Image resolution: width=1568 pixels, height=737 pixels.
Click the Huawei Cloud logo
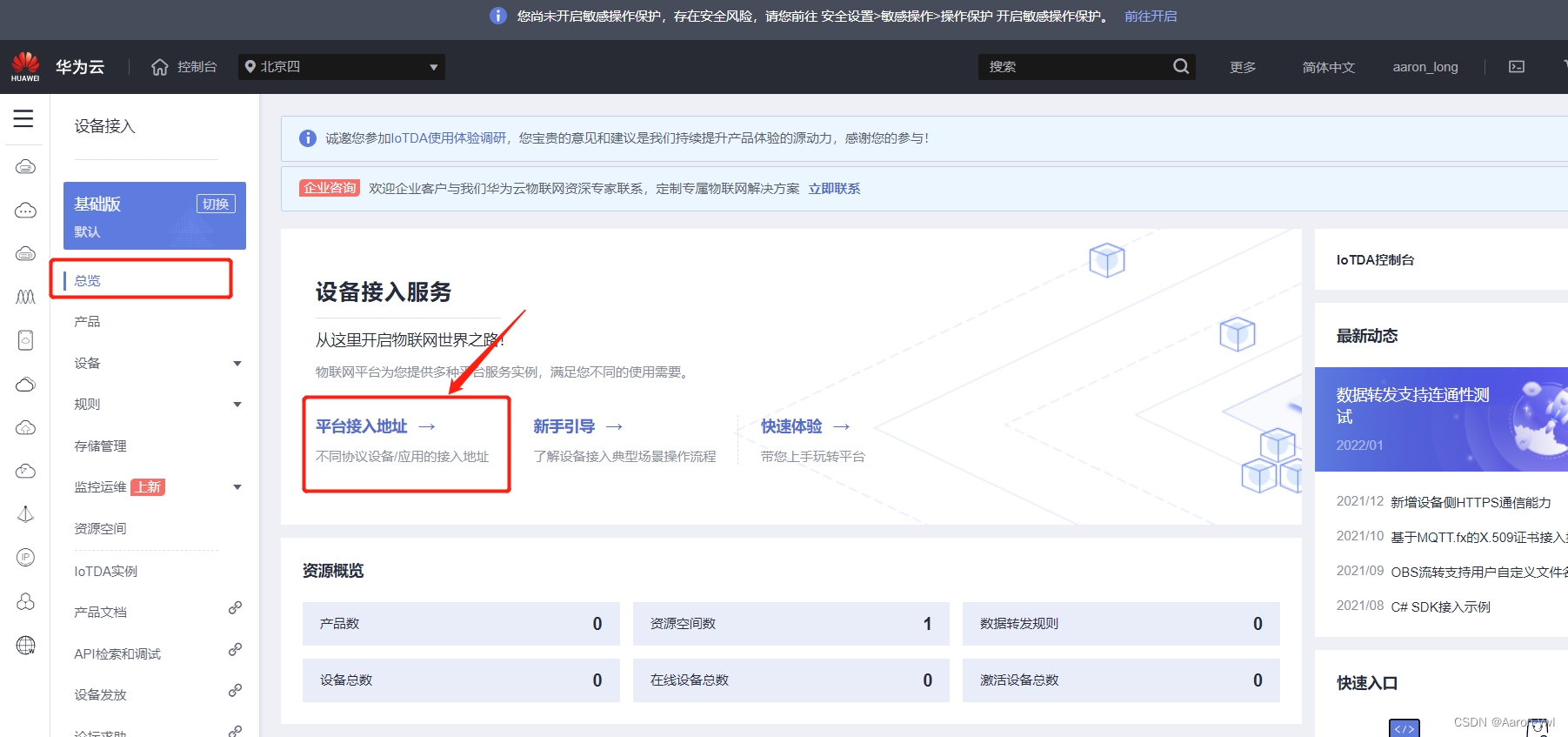point(25,66)
